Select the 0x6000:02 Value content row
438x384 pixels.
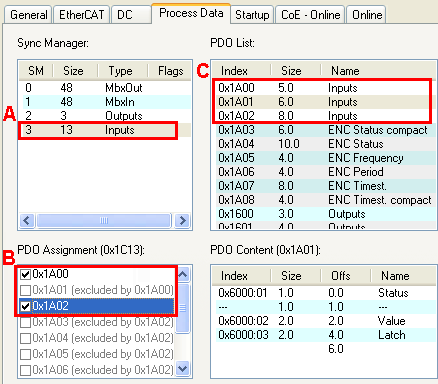[326, 321]
